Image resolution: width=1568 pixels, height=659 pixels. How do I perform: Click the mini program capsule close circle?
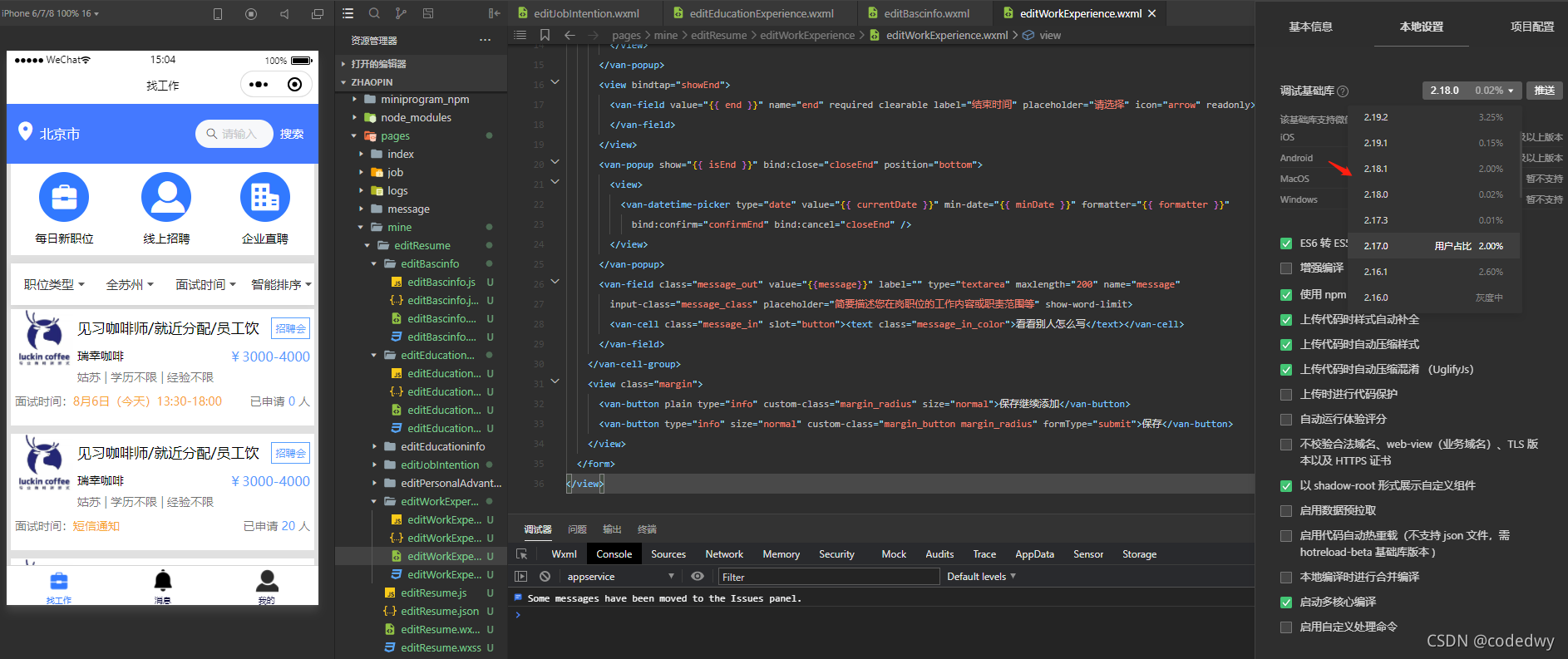(x=294, y=84)
